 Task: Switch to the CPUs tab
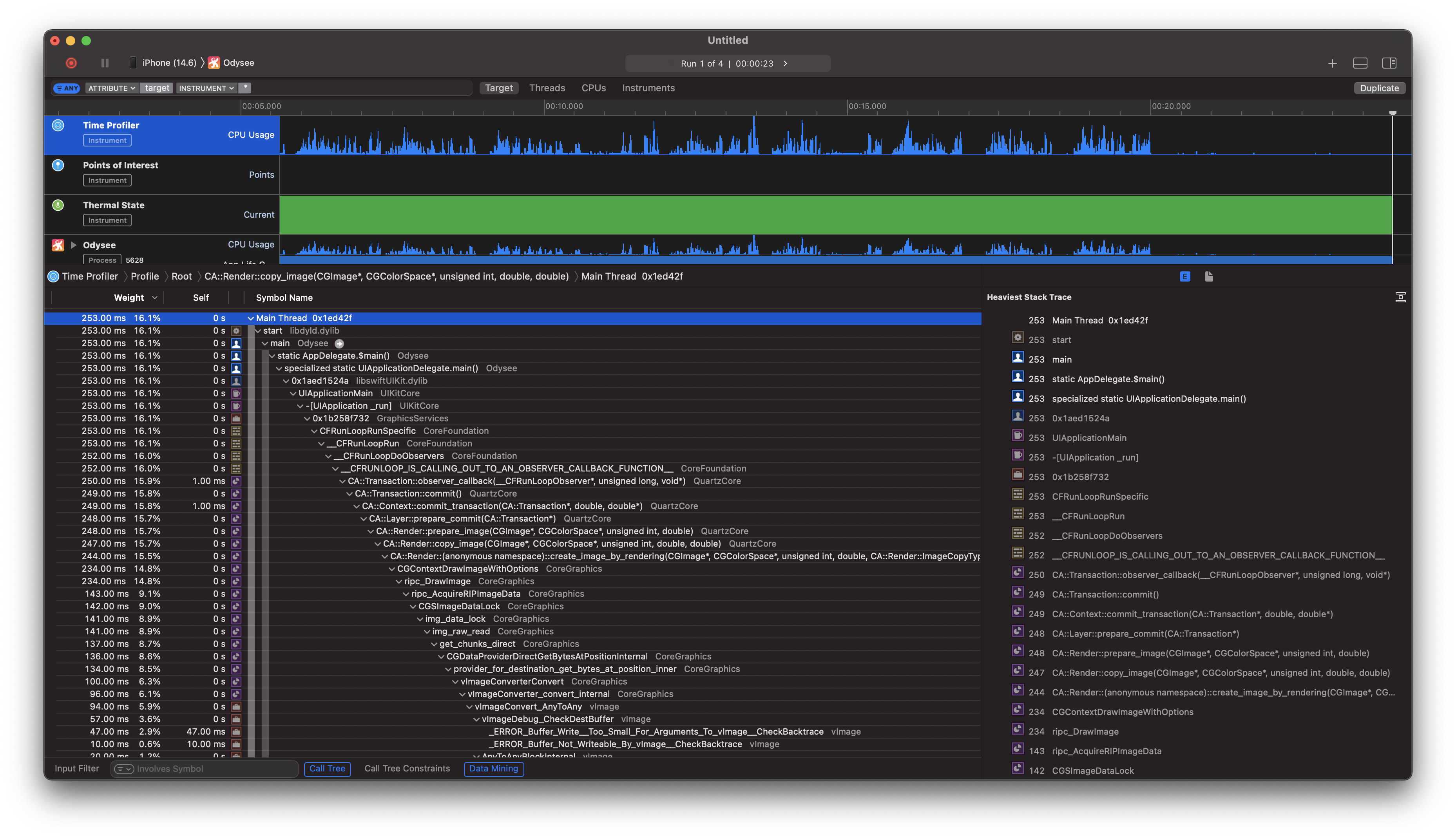click(593, 88)
